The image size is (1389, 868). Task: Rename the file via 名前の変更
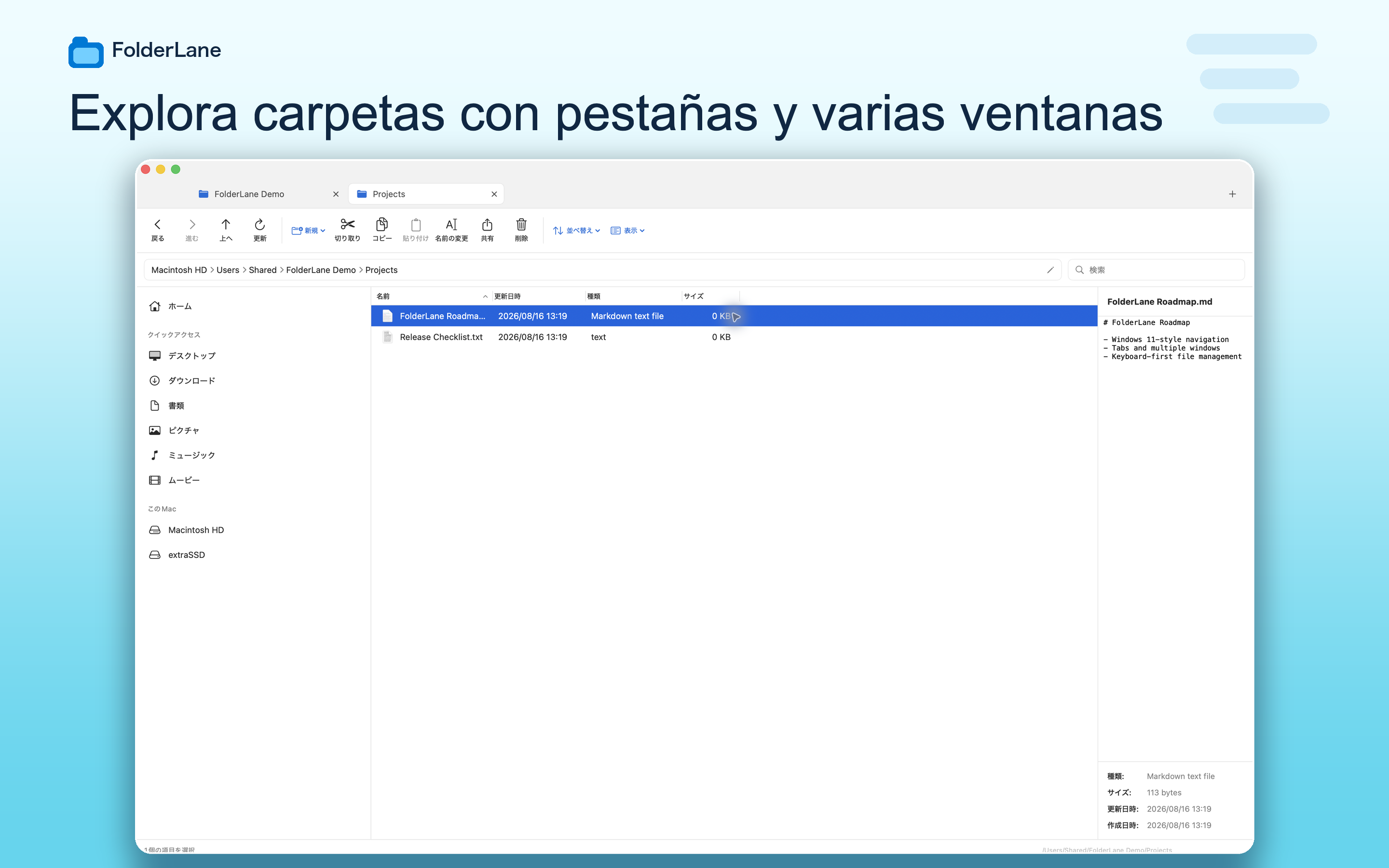452,230
